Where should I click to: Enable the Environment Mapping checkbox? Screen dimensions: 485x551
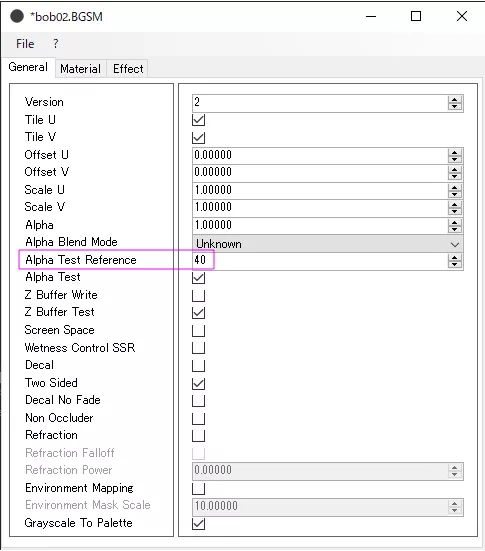pos(199,488)
